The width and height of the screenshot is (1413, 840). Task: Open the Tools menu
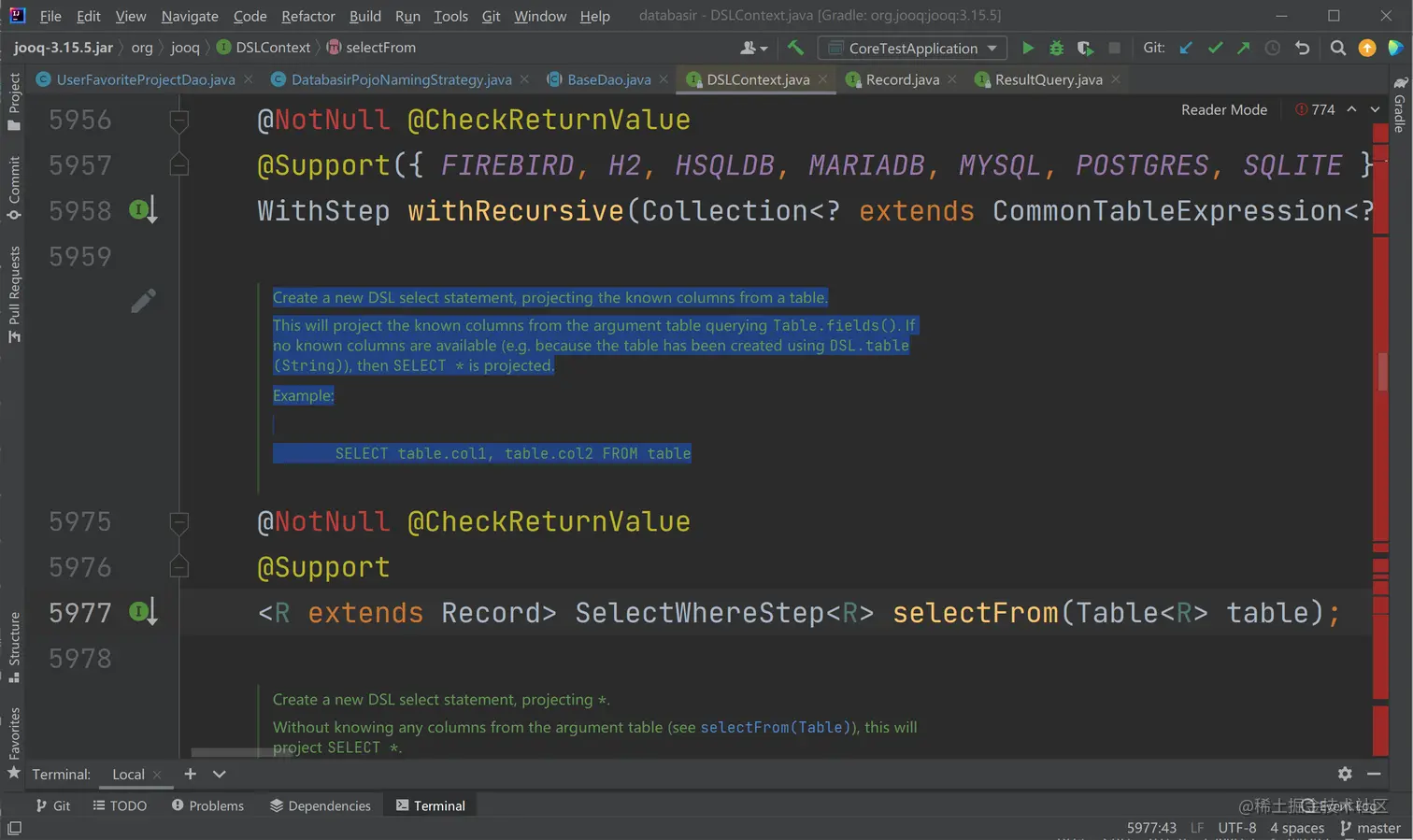[450, 16]
